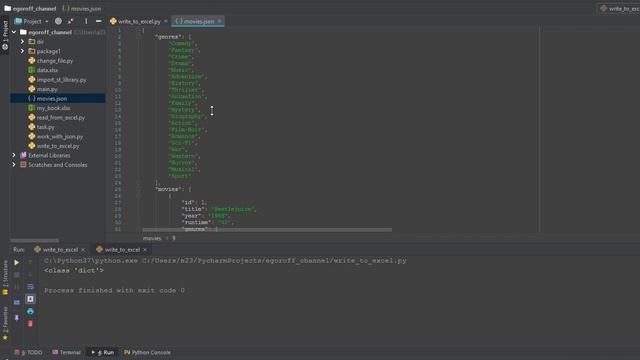Select import_st_library.py in the tree
The width and height of the screenshot is (640, 360).
[x=61, y=80]
